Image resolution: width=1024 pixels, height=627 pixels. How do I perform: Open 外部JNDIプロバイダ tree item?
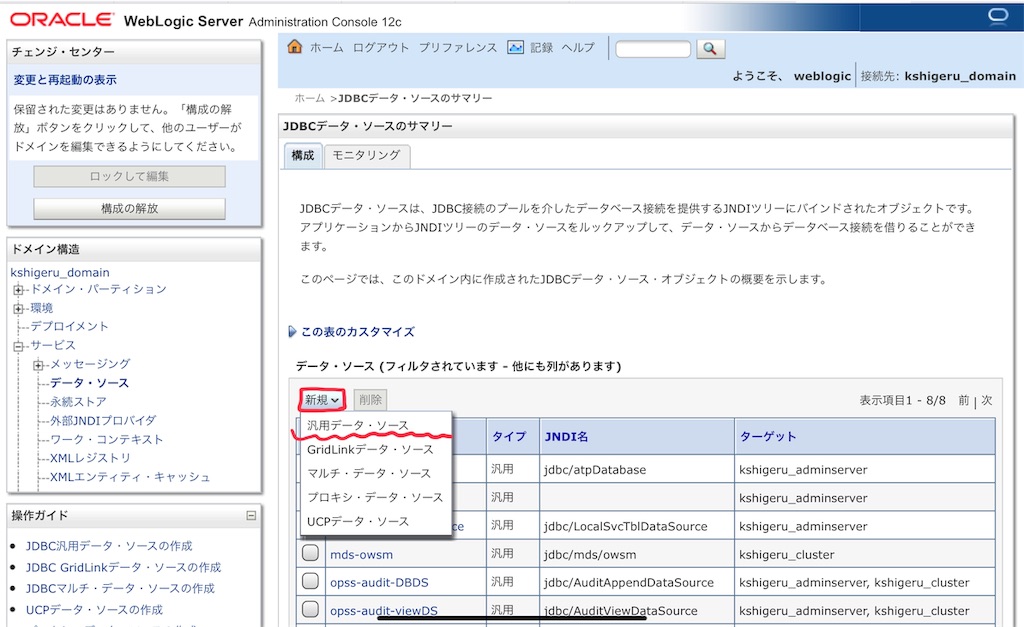103,421
